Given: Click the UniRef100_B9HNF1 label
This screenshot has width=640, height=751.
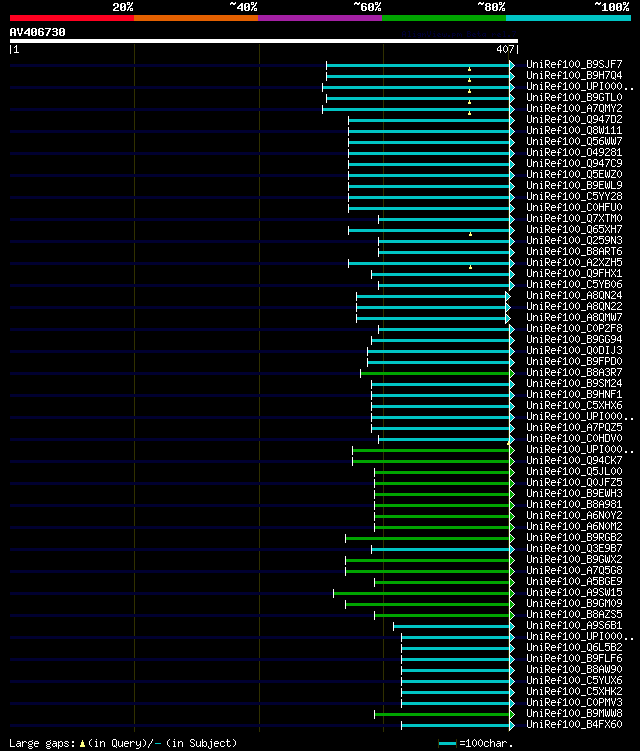Looking at the screenshot, I should pos(574,395).
